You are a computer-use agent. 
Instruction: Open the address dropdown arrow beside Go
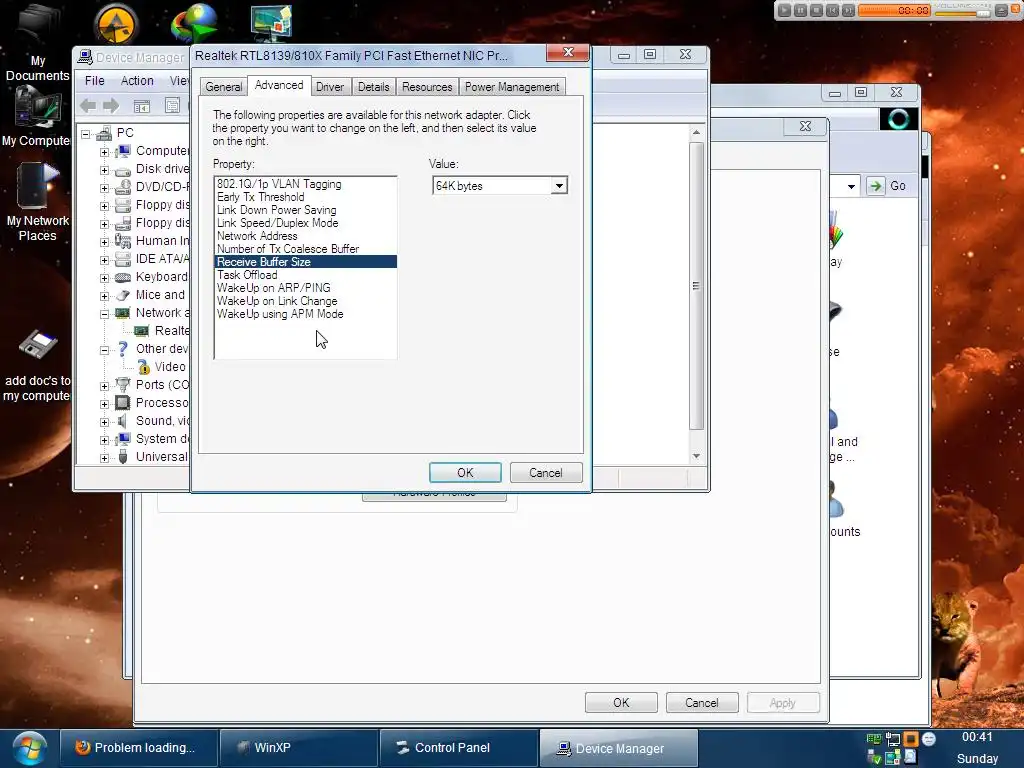click(851, 186)
